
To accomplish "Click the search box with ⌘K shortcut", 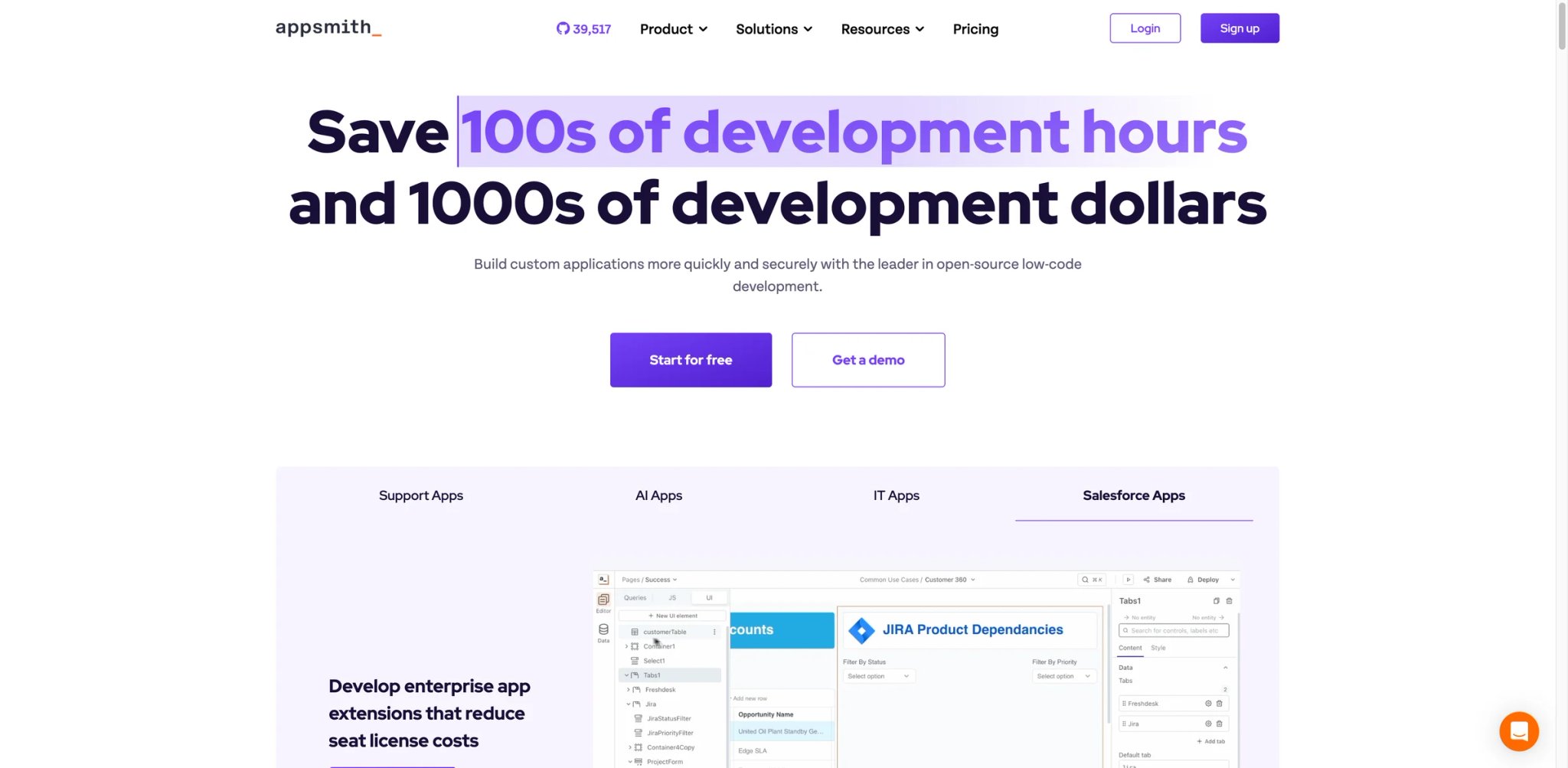I will click(x=1092, y=580).
